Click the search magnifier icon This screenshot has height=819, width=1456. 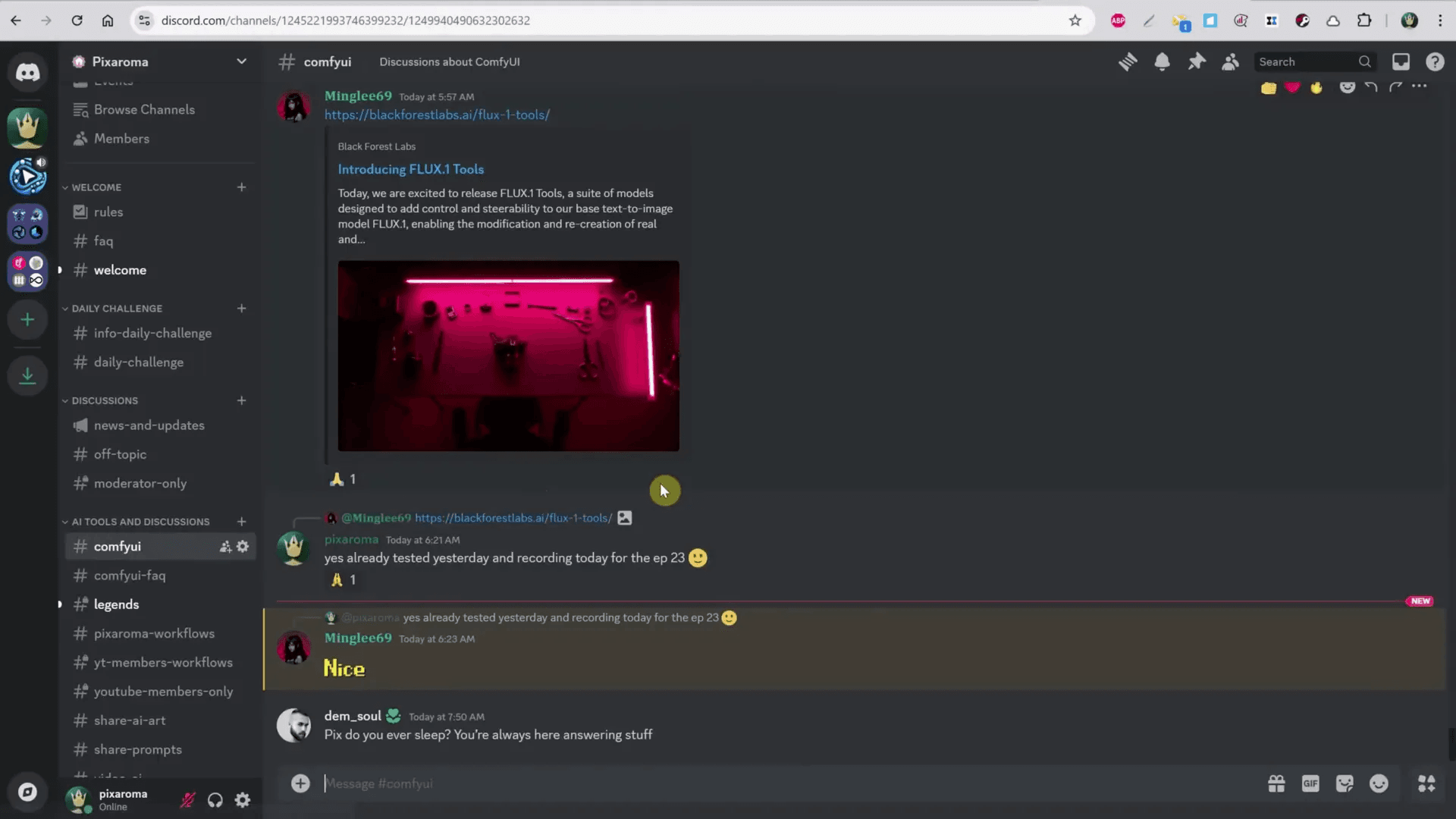pyautogui.click(x=1364, y=61)
